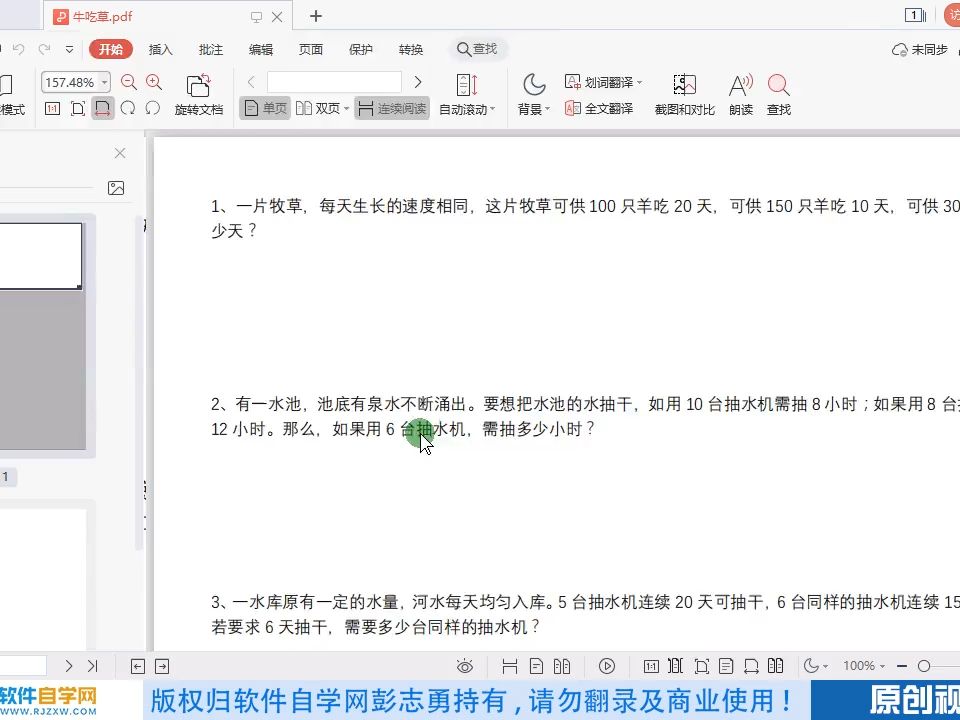Screen dimensions: 960x720
Task: Activate the read-aloud (朗读) feature
Action: pos(740,95)
